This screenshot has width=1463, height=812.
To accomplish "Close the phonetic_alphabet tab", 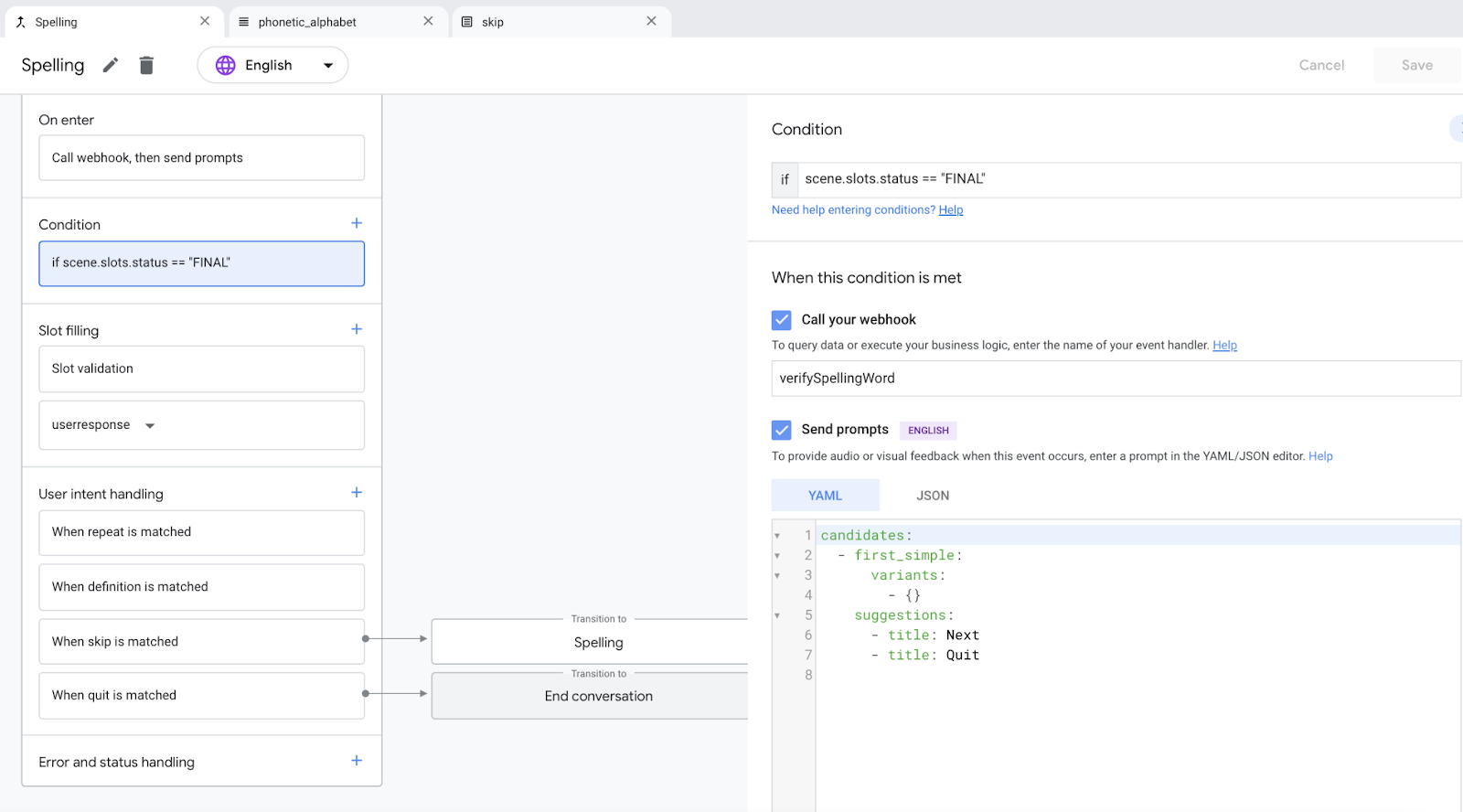I will (428, 21).
